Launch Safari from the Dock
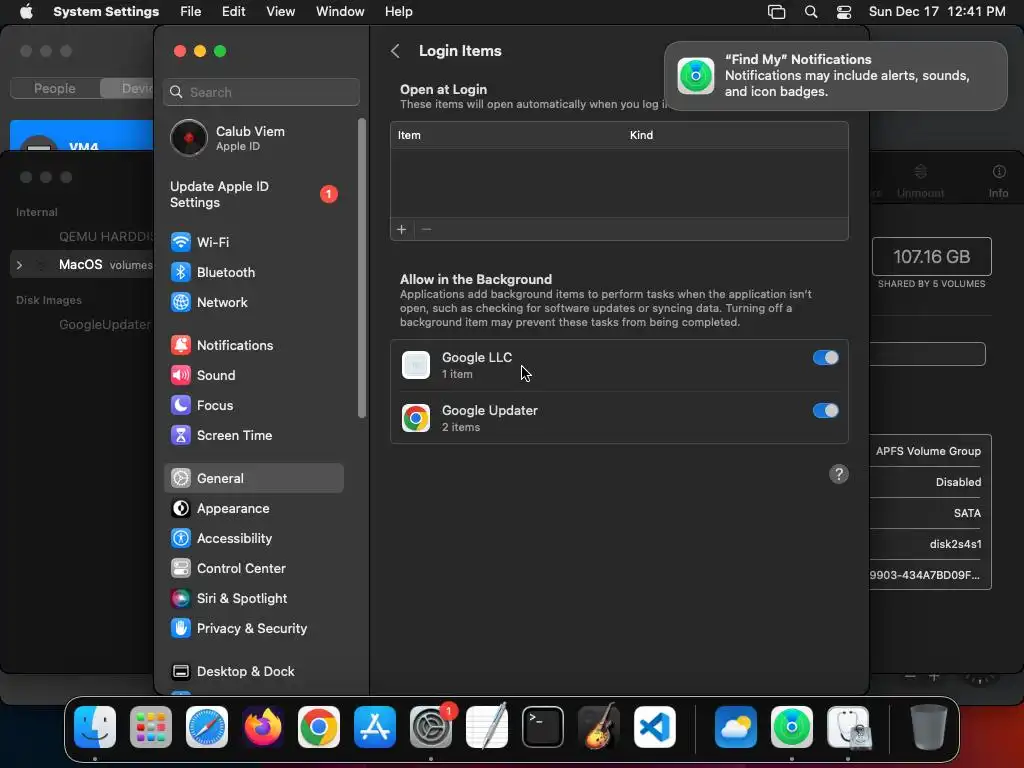 pos(207,727)
